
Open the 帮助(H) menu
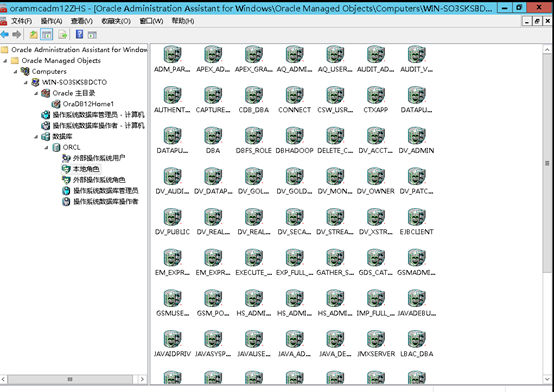(183, 21)
